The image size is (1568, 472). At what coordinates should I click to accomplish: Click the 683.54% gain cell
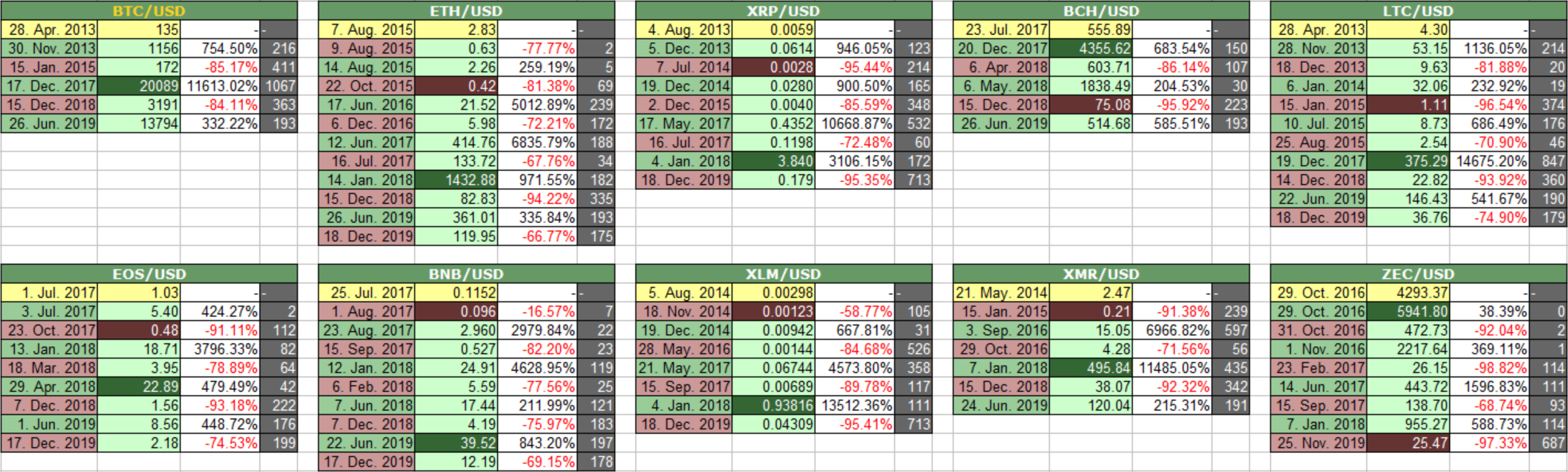(x=1172, y=48)
